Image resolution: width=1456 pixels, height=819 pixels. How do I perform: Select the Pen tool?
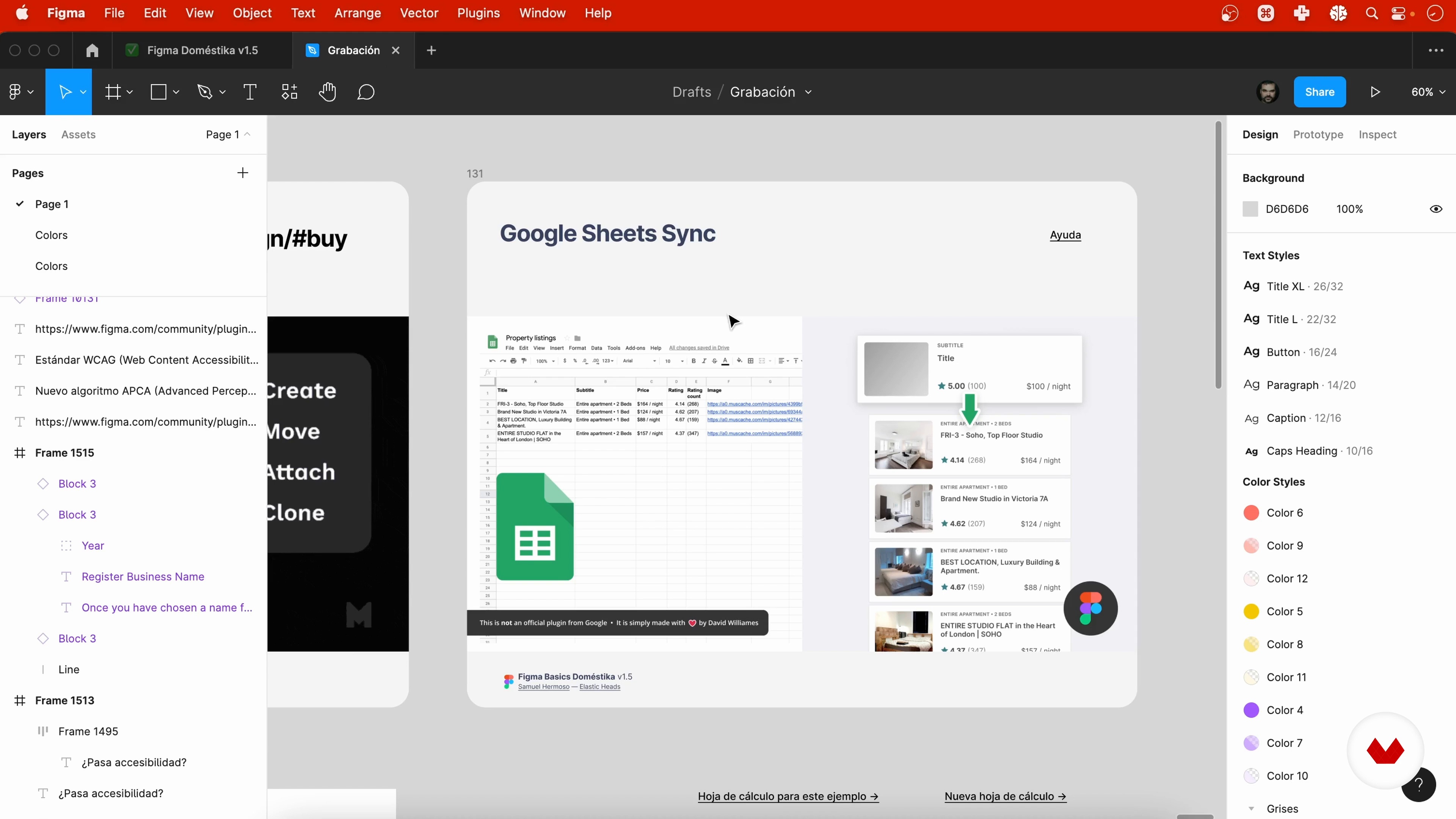click(205, 91)
